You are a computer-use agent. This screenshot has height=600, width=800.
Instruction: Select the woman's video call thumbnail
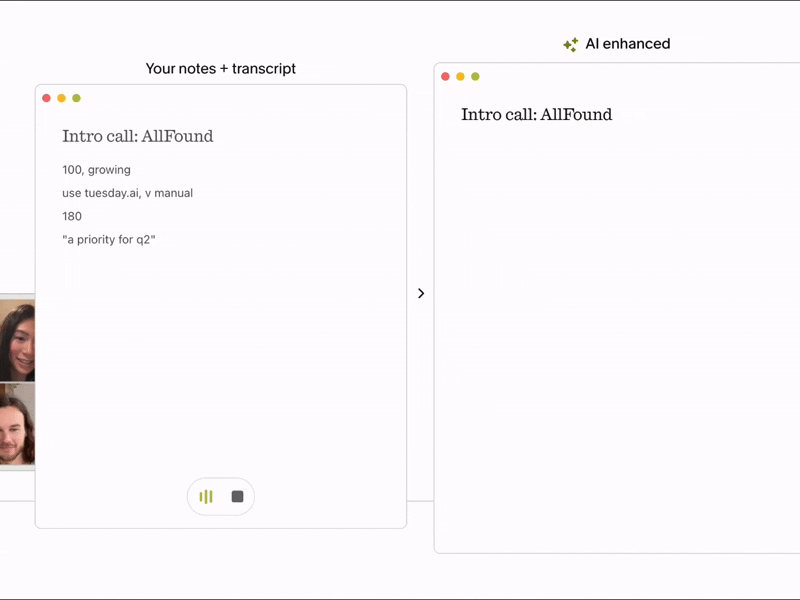click(17, 340)
